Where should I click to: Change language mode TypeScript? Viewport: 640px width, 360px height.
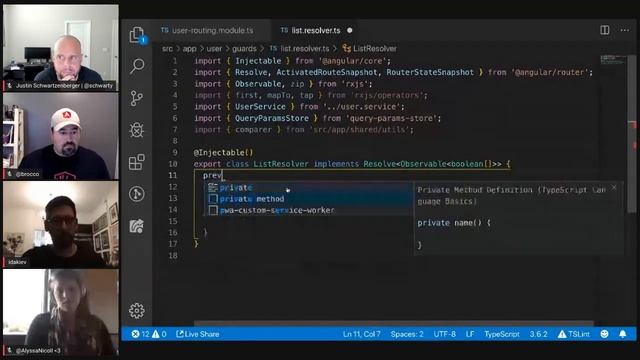point(502,334)
